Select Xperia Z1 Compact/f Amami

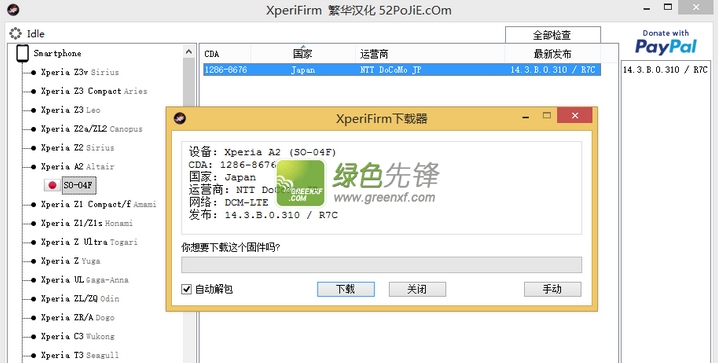pos(98,204)
